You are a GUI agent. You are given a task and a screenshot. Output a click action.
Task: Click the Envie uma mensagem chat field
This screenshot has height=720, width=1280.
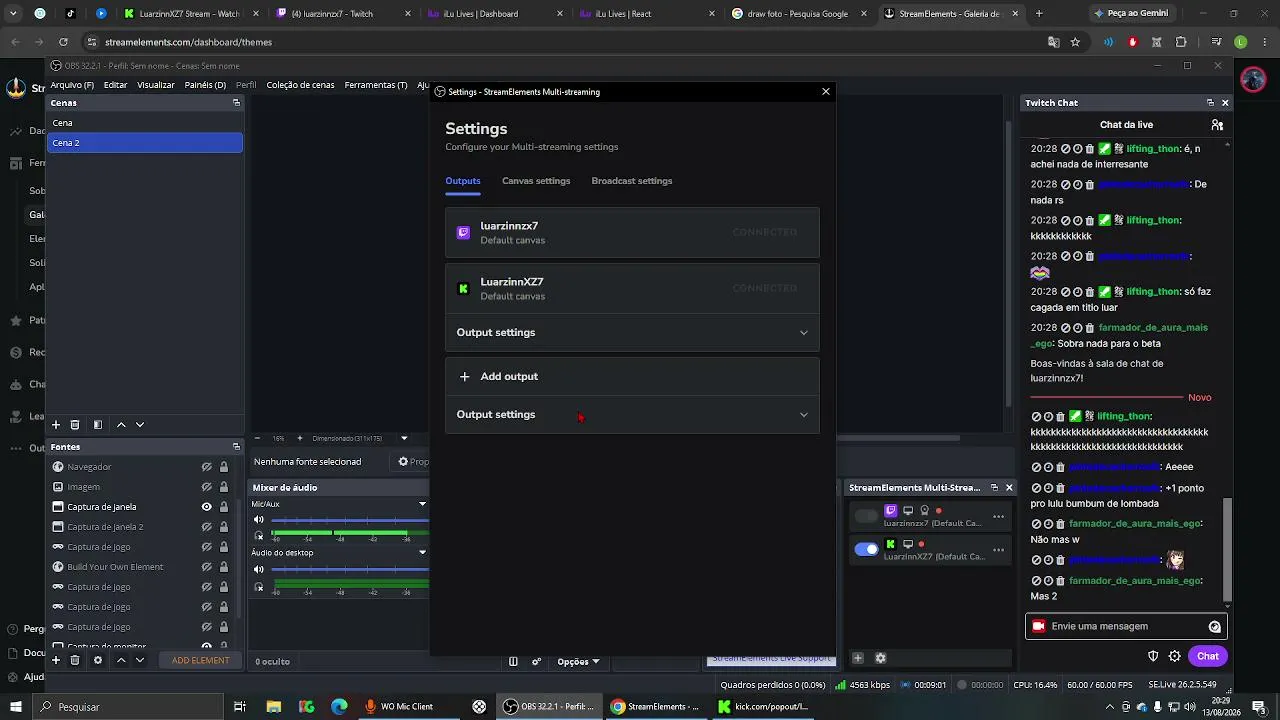tap(1126, 627)
